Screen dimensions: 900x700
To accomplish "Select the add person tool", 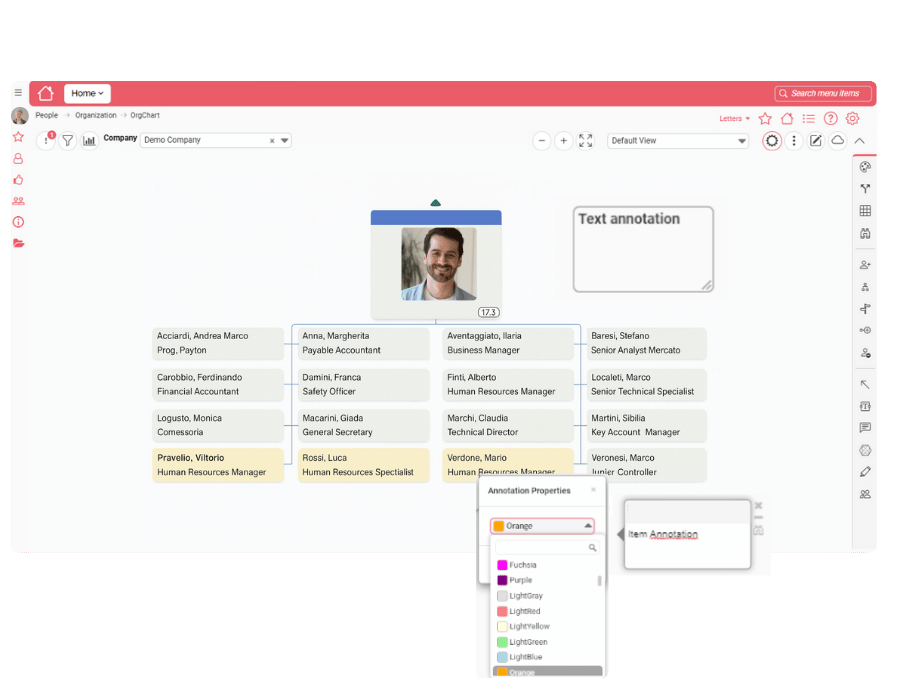I will pos(865,265).
